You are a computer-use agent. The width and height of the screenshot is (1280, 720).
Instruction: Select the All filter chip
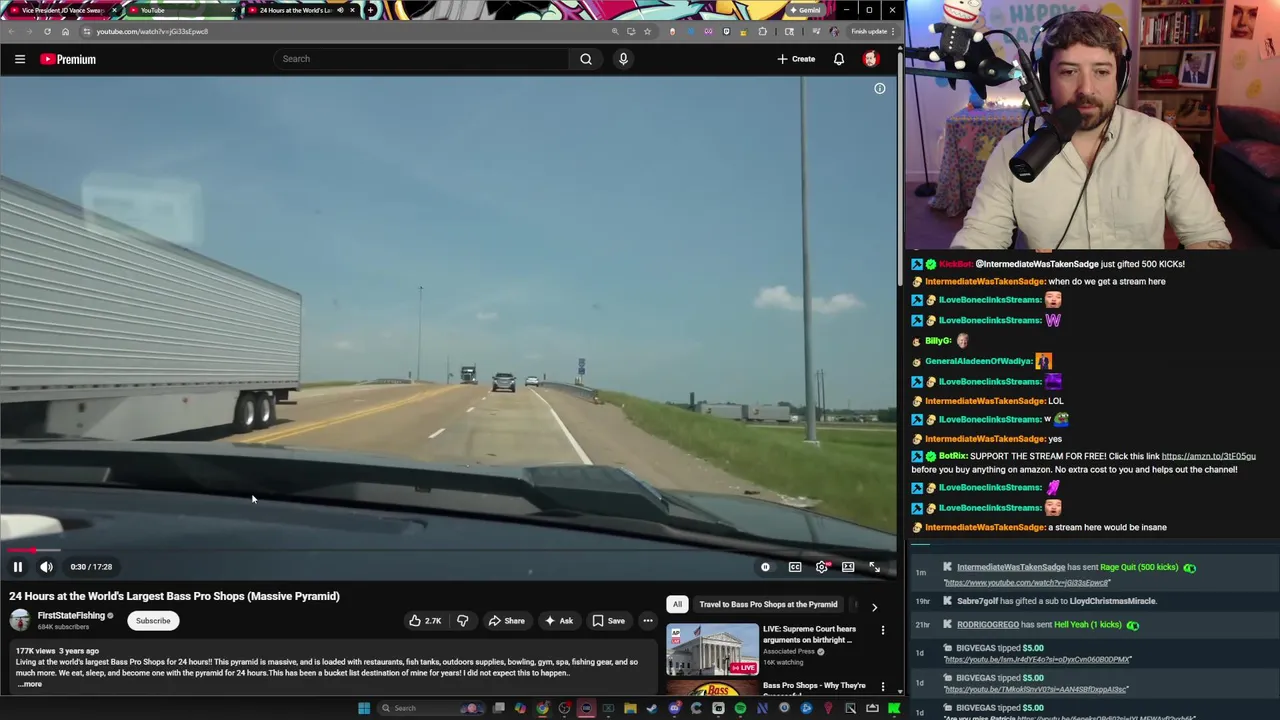[x=677, y=604]
